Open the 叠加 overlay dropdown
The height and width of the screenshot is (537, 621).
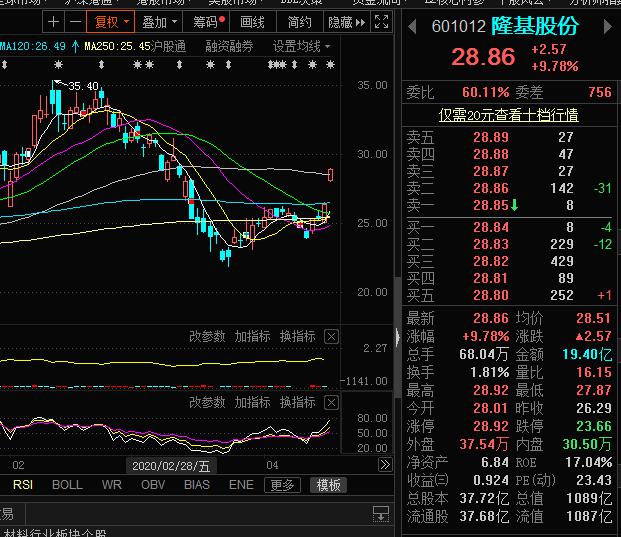[x=159, y=21]
